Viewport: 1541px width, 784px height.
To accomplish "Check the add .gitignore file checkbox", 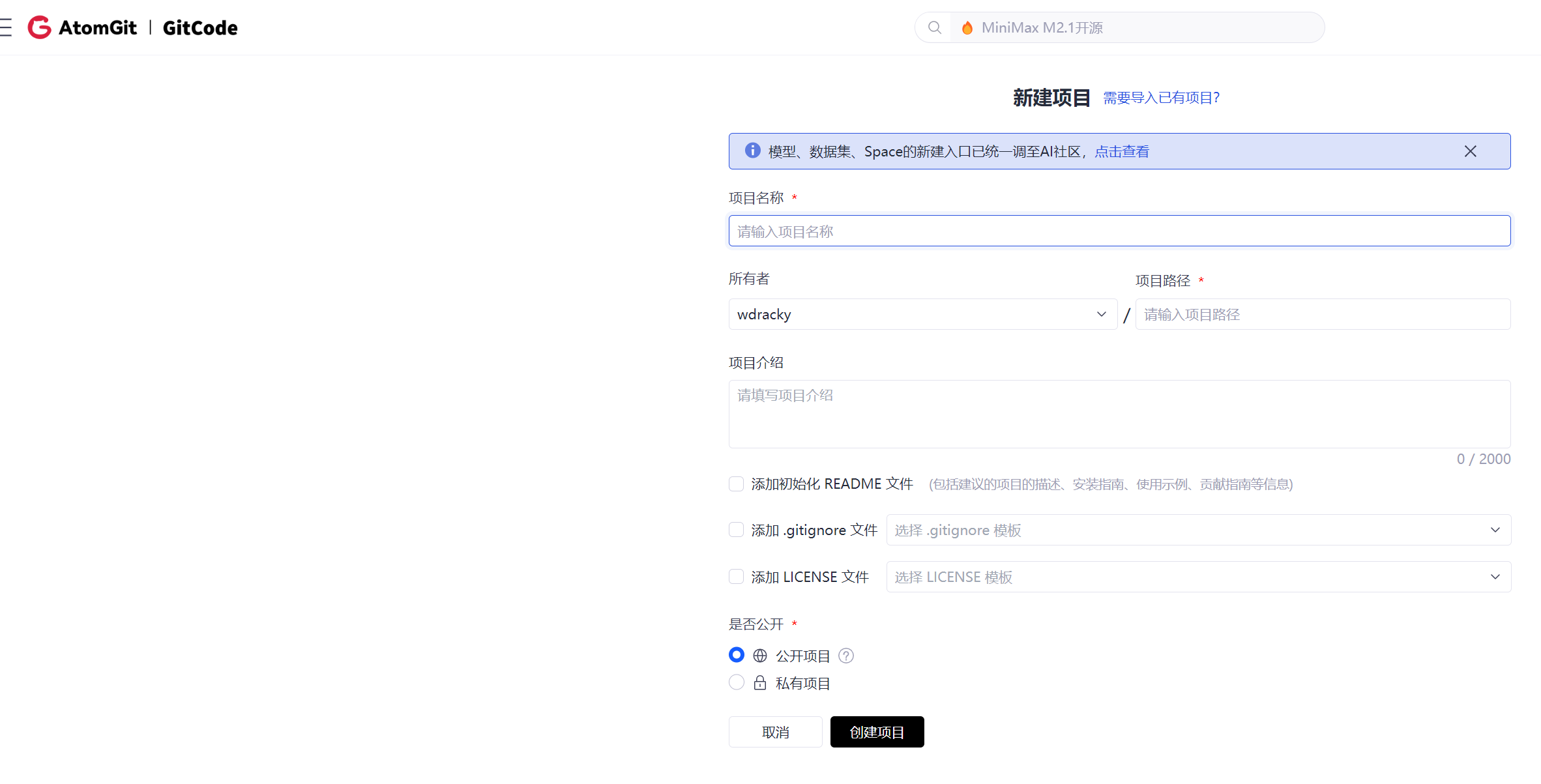I will pyautogui.click(x=736, y=530).
